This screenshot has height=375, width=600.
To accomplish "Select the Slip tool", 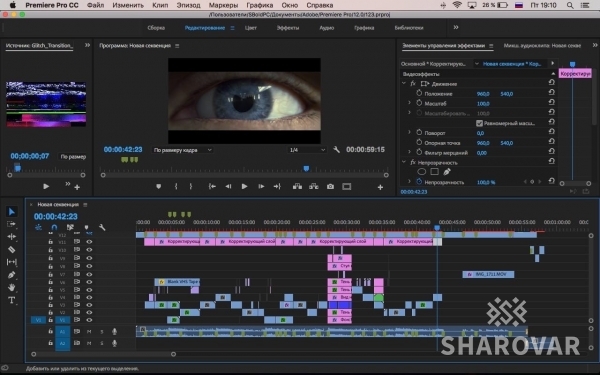I will (11, 262).
